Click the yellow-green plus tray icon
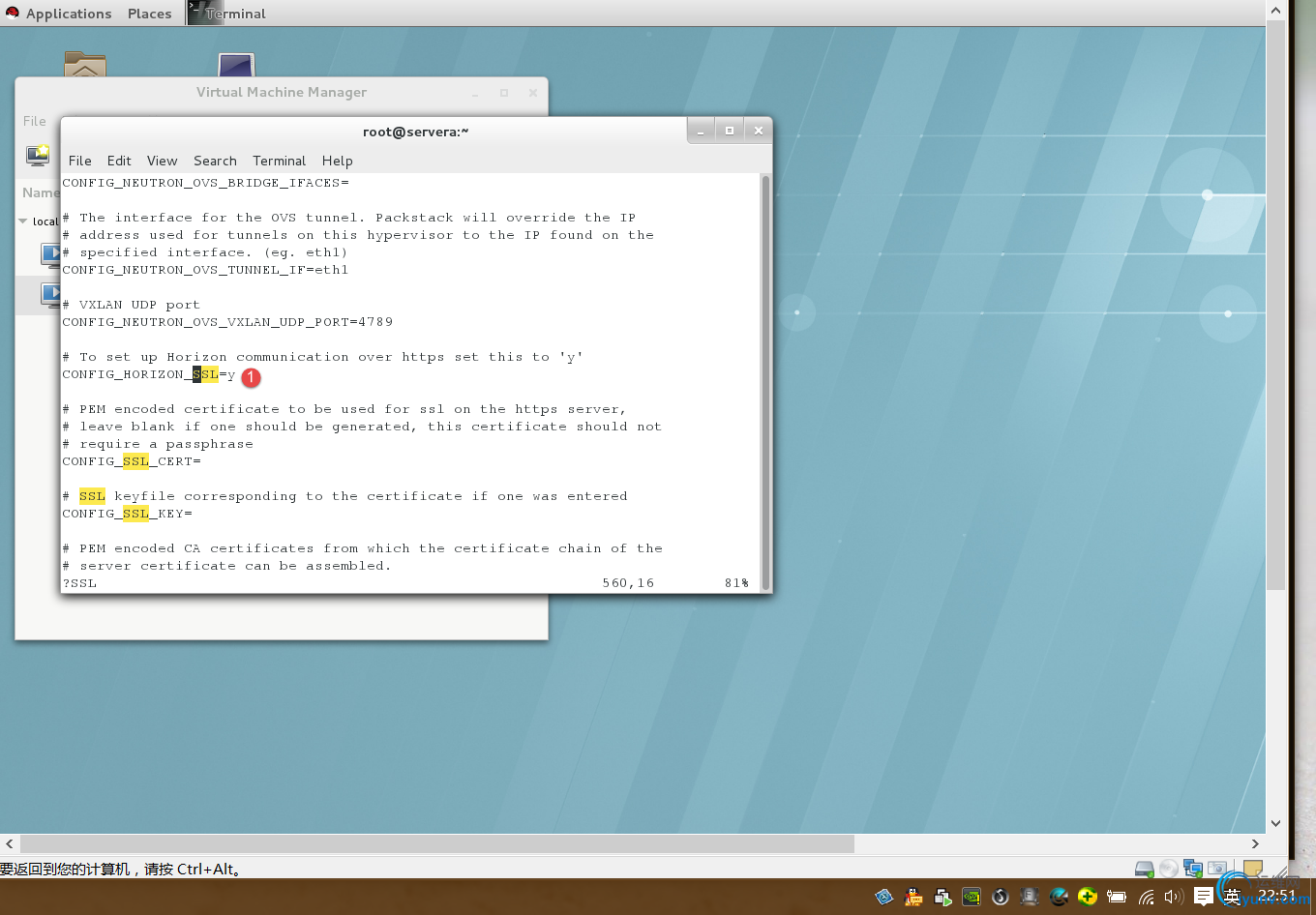1316x915 pixels. (x=1088, y=897)
